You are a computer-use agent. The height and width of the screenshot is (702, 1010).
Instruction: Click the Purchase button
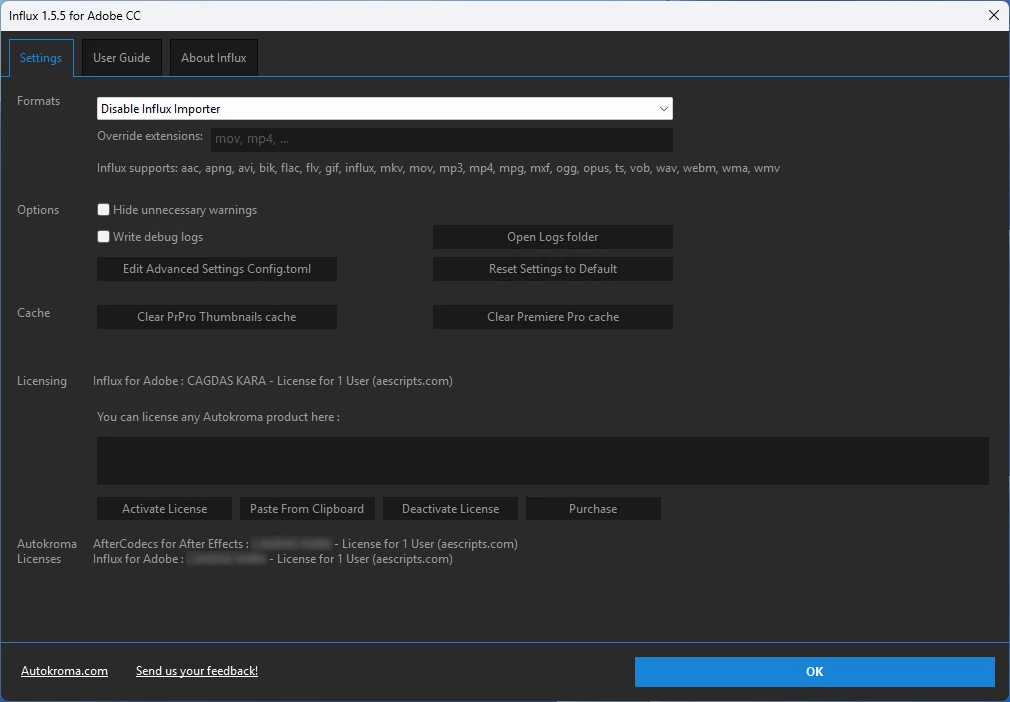click(x=593, y=509)
